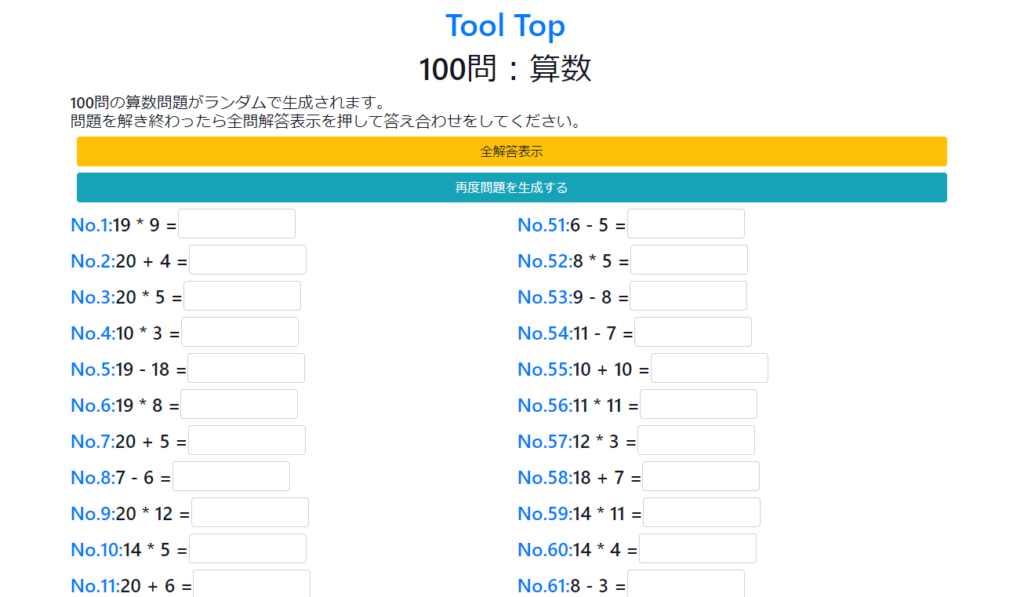Focus the No.54 11 - 7 answer field
The height and width of the screenshot is (597, 1024).
pyautogui.click(x=693, y=332)
